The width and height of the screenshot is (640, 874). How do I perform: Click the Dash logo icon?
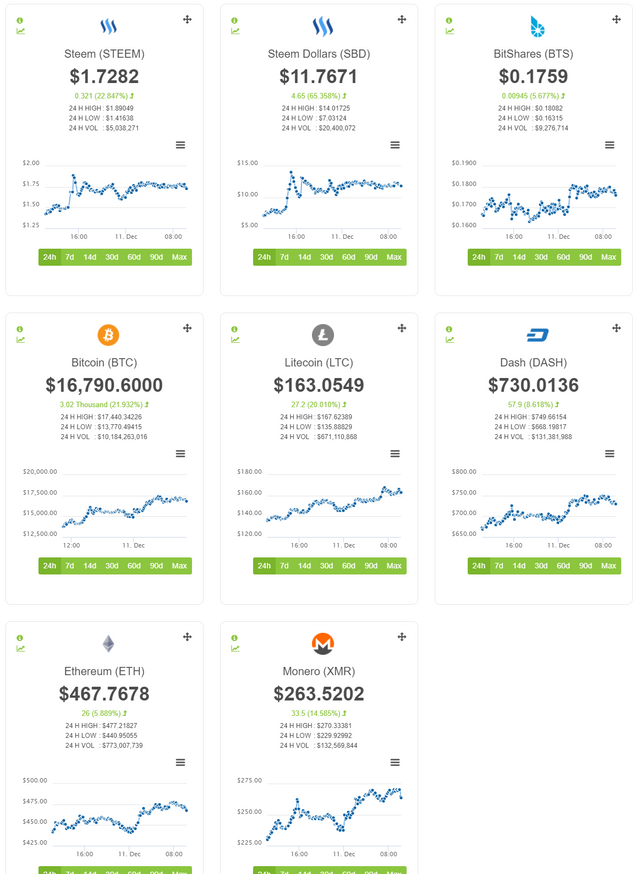pyautogui.click(x=537, y=335)
